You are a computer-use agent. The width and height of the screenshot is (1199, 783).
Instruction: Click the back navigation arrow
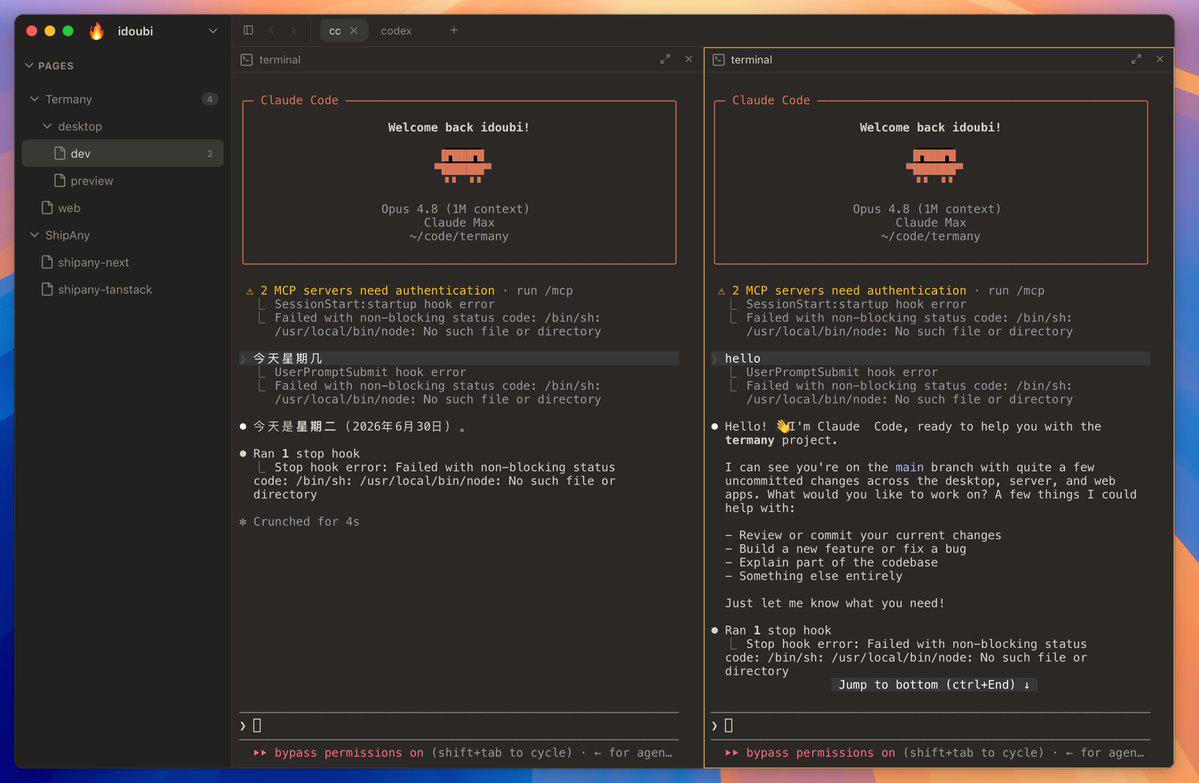click(x=271, y=30)
